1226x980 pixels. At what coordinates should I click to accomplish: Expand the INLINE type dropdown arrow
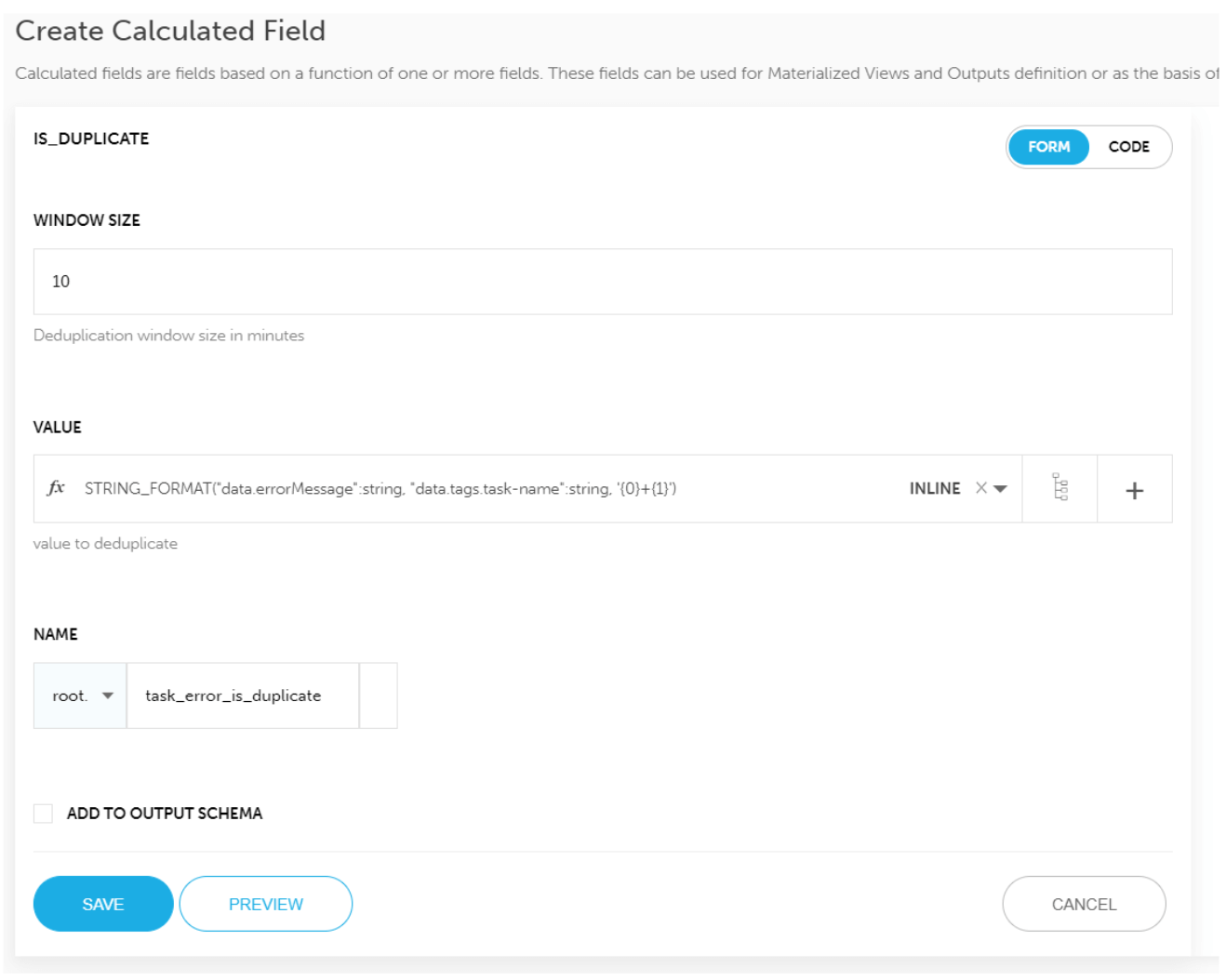[1001, 489]
